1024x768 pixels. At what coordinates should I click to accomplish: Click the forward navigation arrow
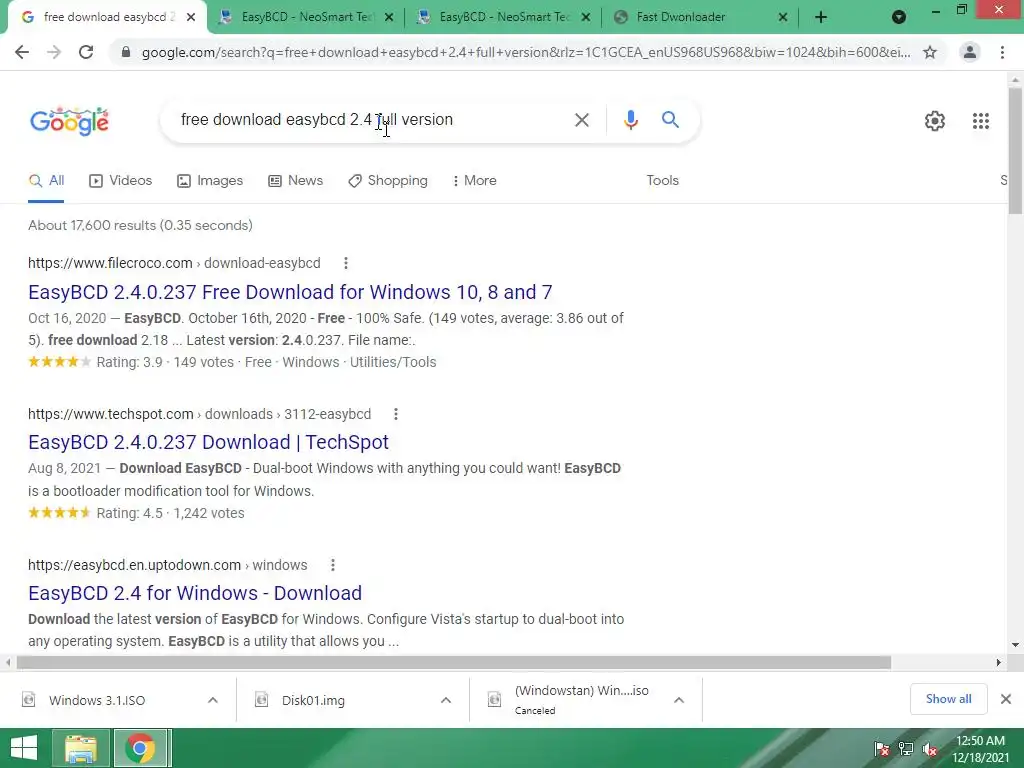click(x=54, y=52)
